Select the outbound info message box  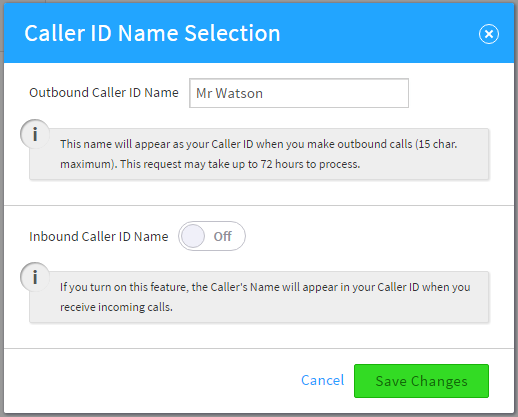pyautogui.click(x=259, y=154)
